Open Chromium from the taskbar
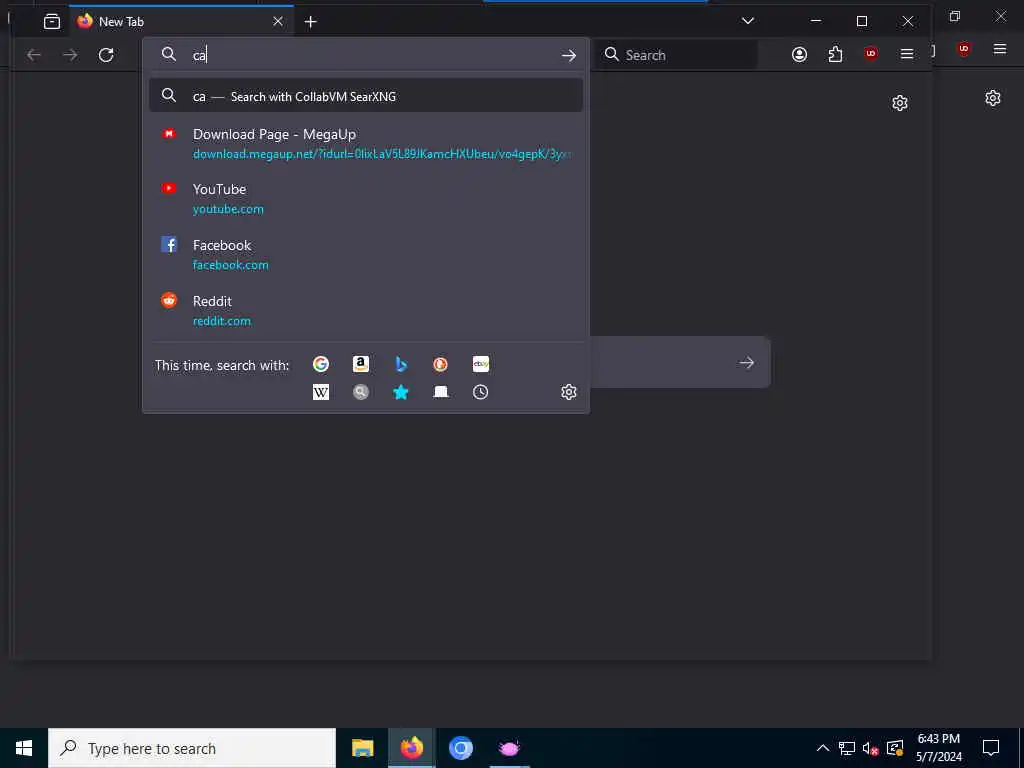This screenshot has width=1024, height=768. point(460,748)
